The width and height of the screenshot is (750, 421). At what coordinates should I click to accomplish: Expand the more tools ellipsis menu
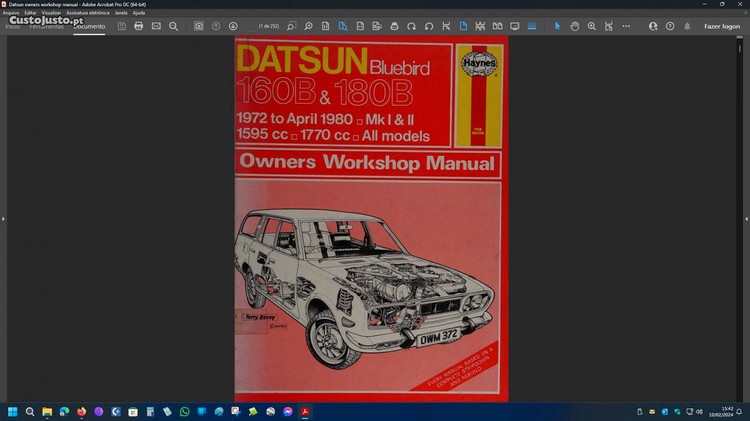tap(626, 26)
